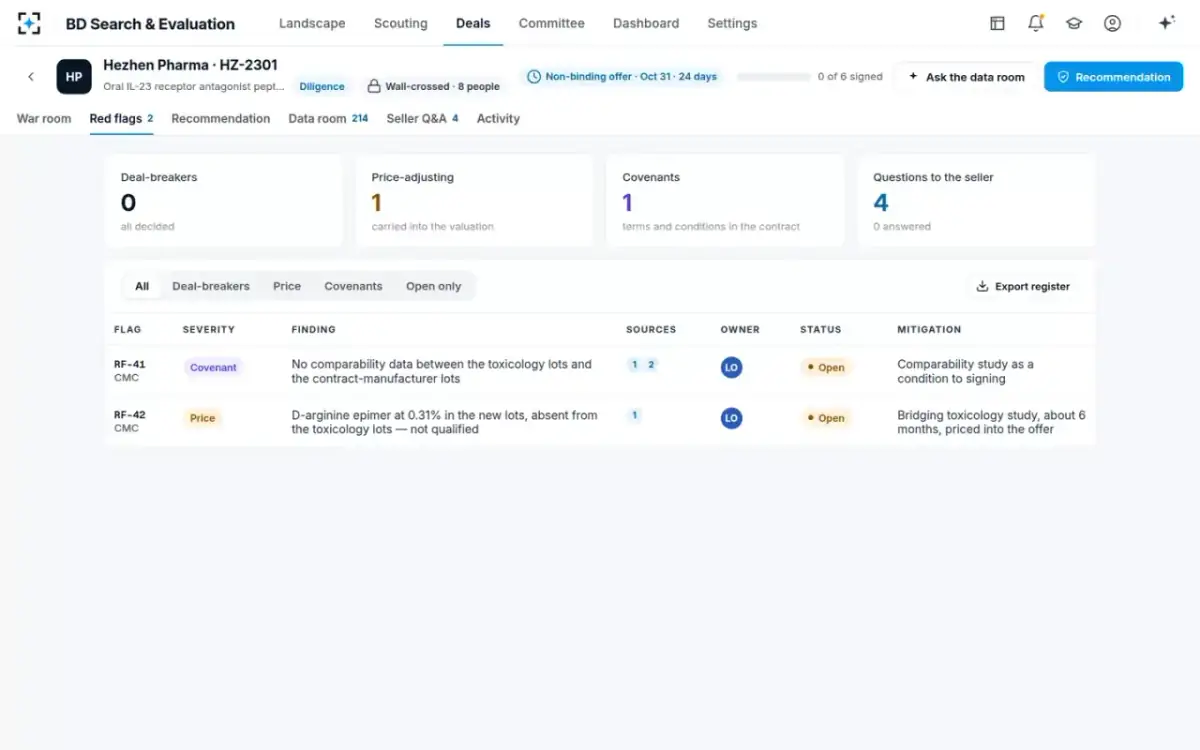Open the Dashboard section

tap(646, 23)
